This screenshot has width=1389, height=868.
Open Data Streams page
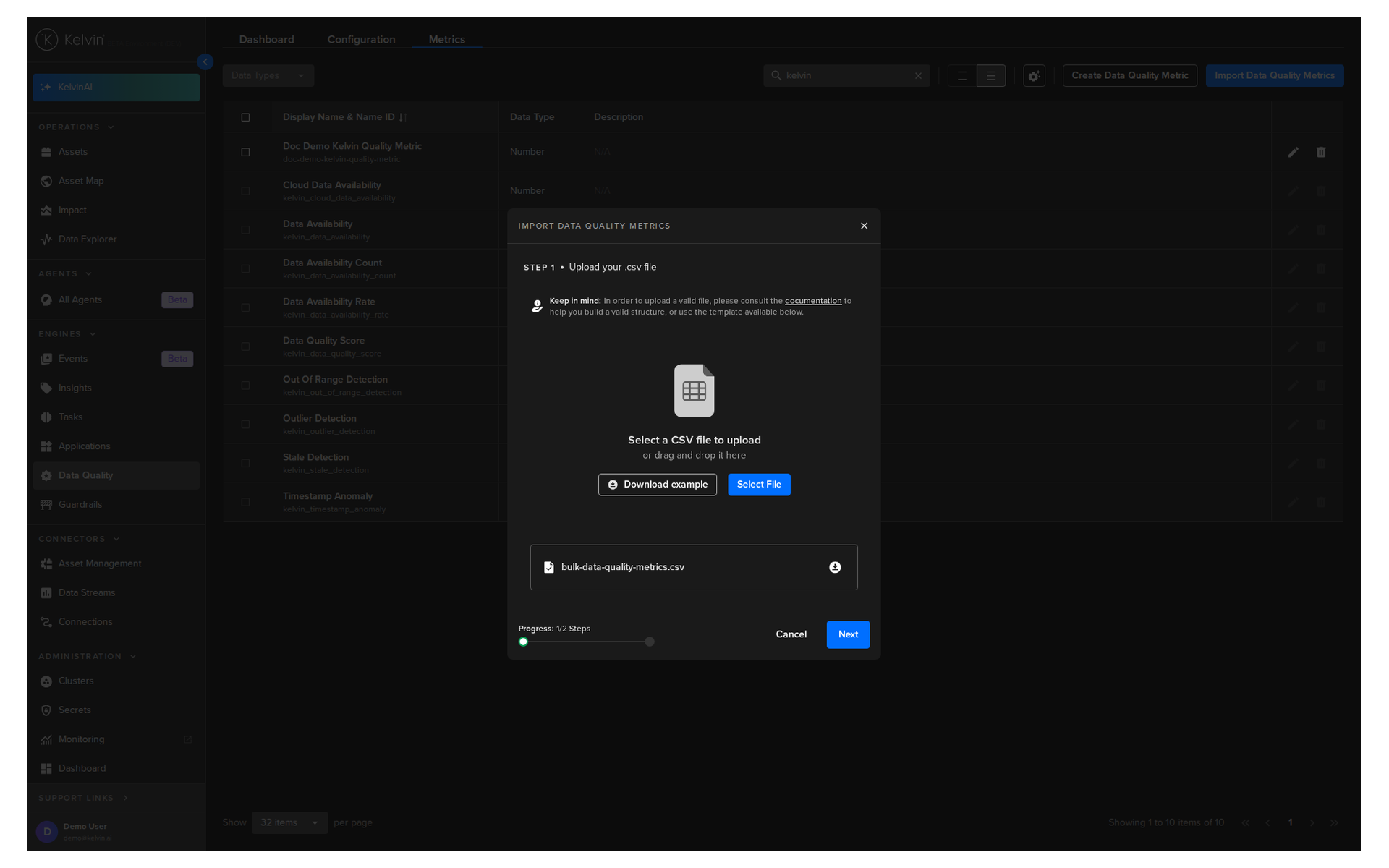click(116, 593)
